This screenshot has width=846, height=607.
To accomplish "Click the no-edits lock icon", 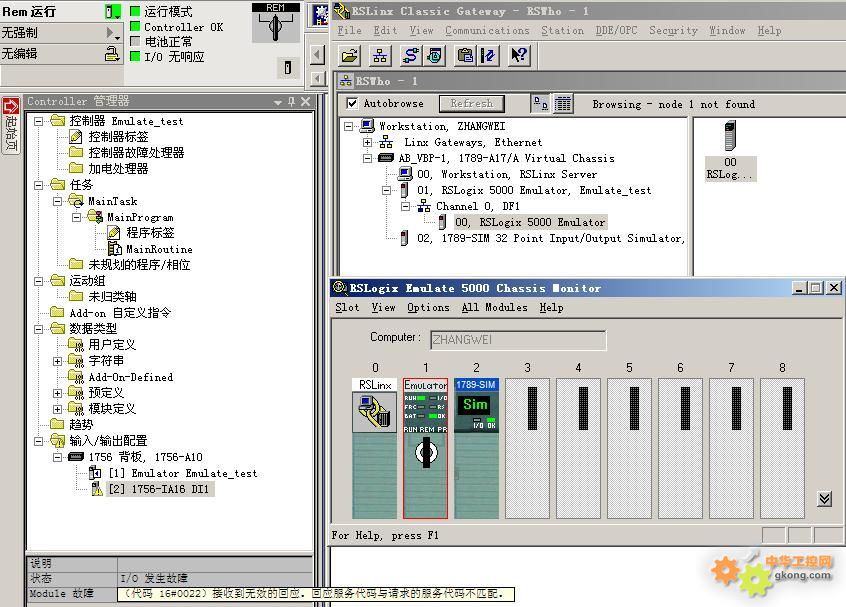I will (x=112, y=53).
